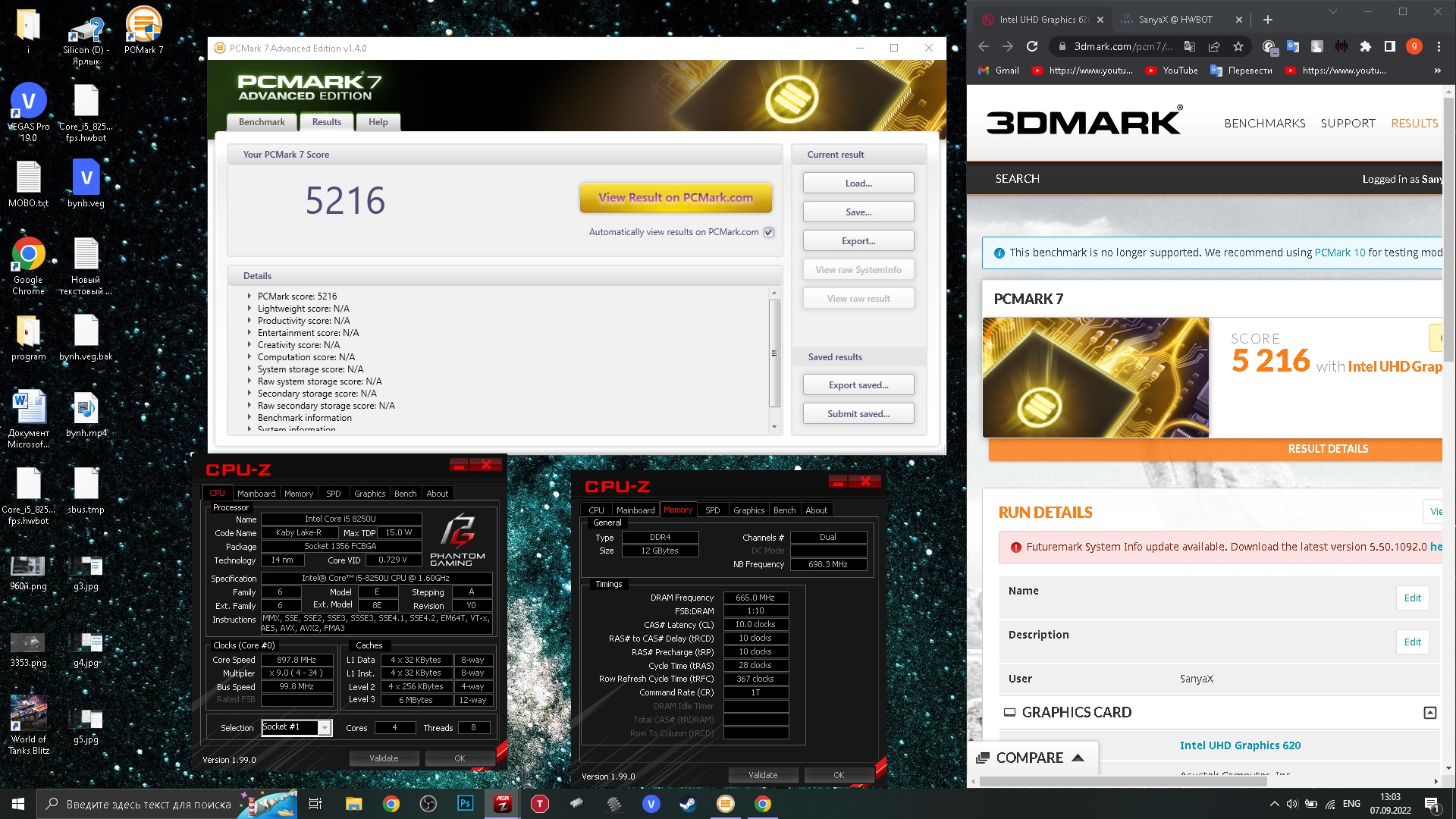The height and width of the screenshot is (819, 1456).
Task: Expand Productivity score: N/A item
Action: pos(249,321)
